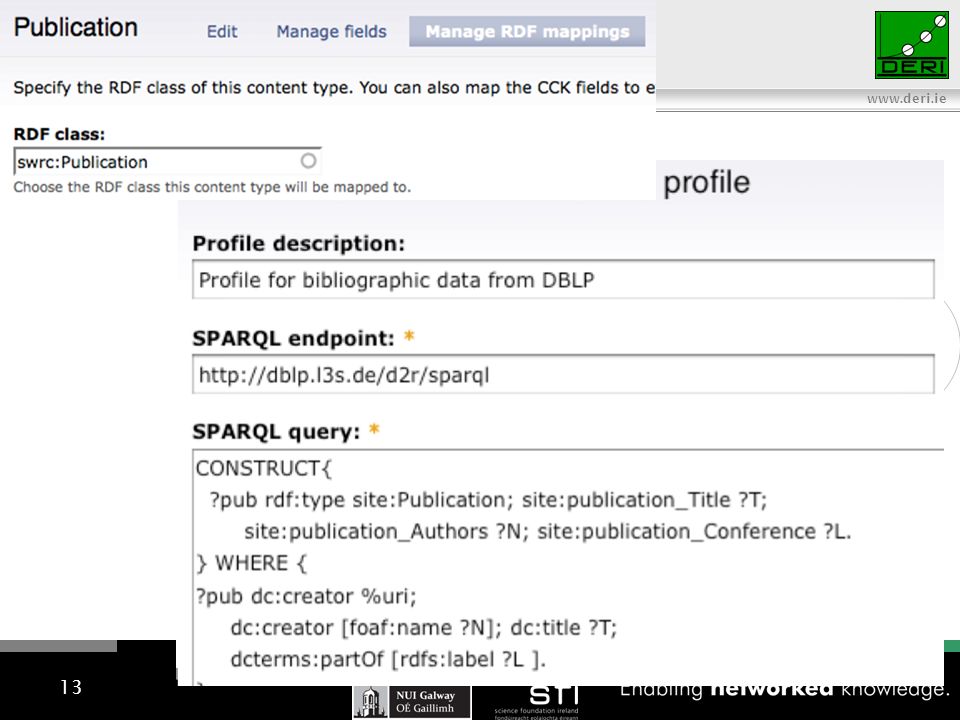
Task: Click the SPARQL endpoint URL field
Action: [x=563, y=375]
